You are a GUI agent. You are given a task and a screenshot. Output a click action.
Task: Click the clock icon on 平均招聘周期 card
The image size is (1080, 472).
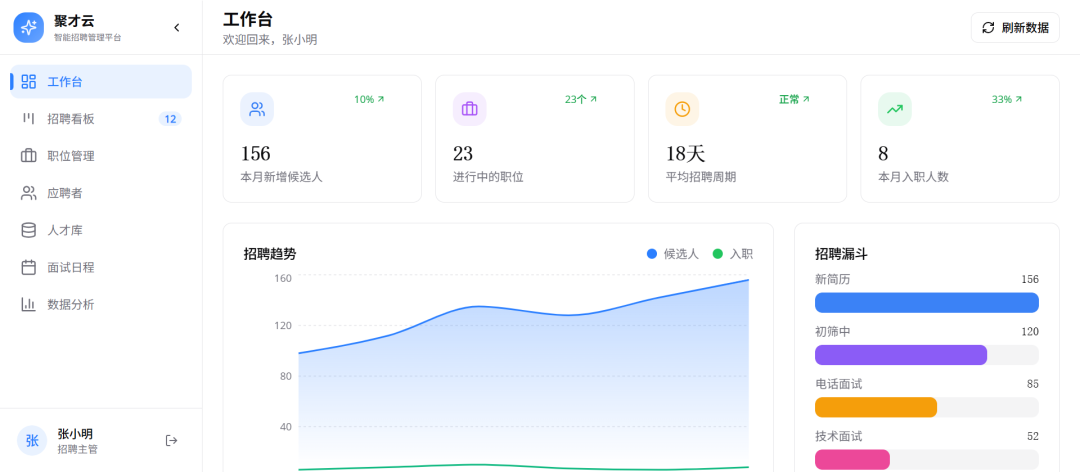click(x=682, y=109)
